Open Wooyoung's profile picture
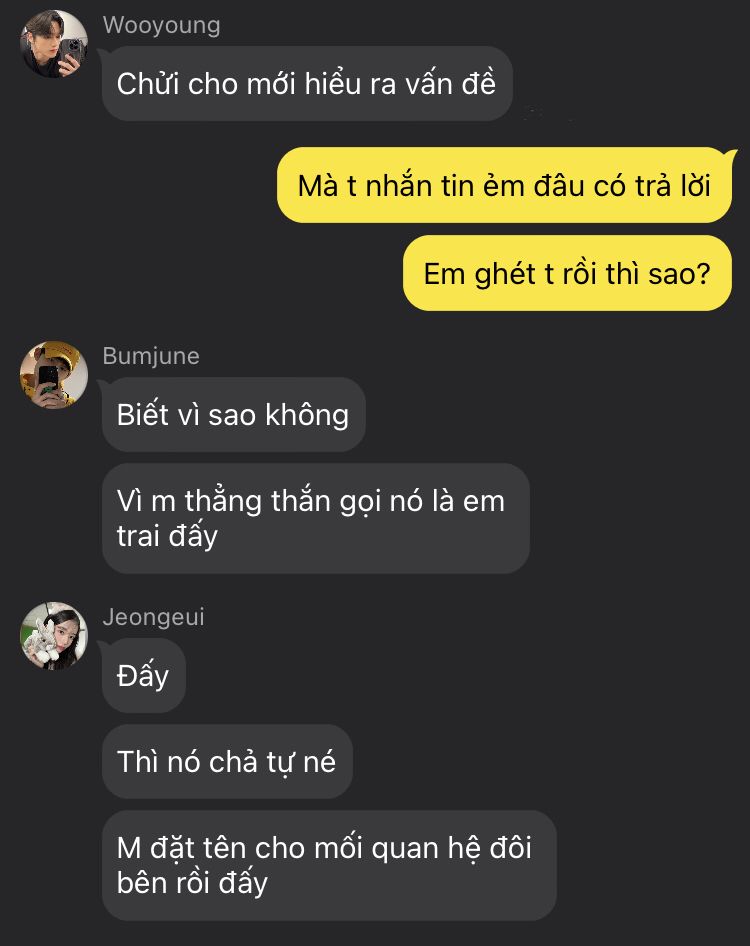The height and width of the screenshot is (946, 750). pos(54,43)
